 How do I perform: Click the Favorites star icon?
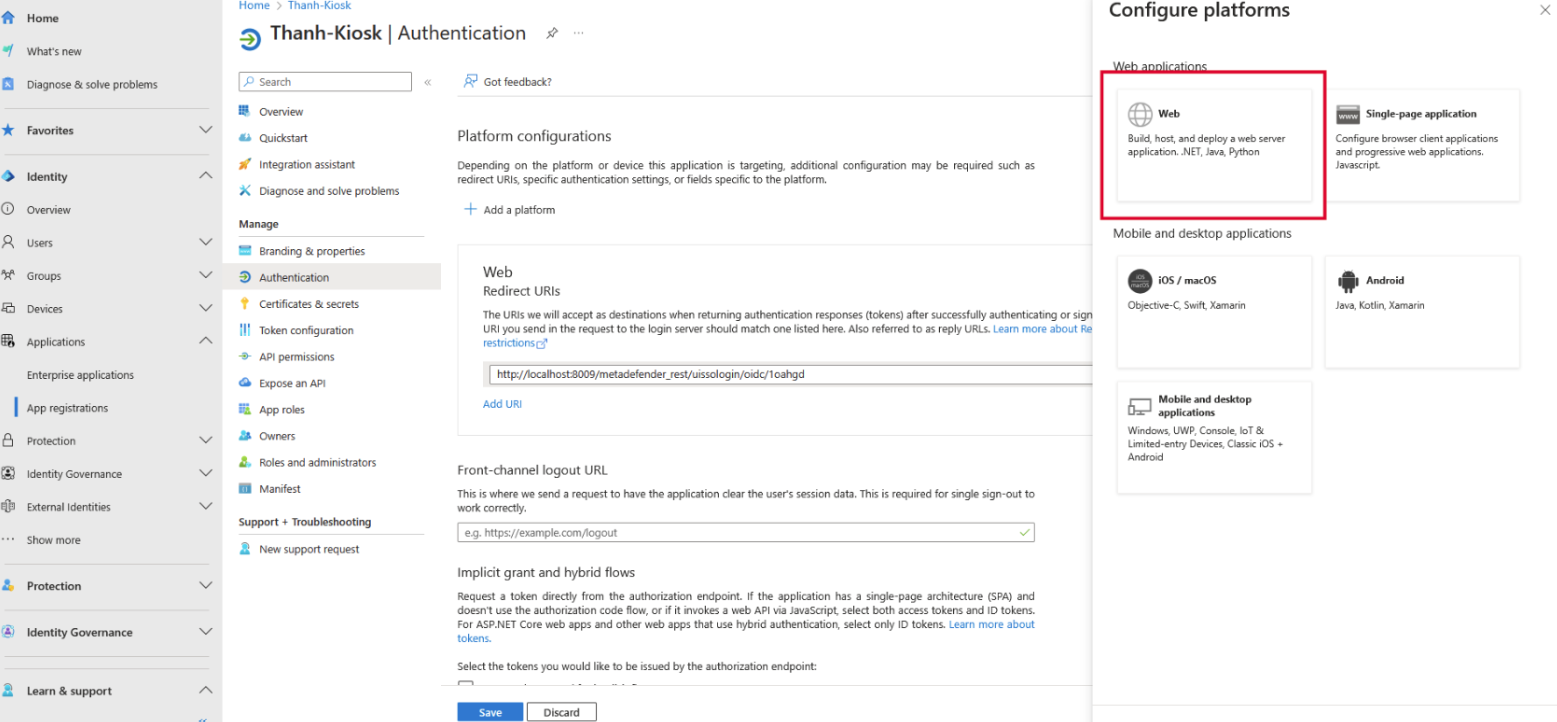(x=8, y=130)
